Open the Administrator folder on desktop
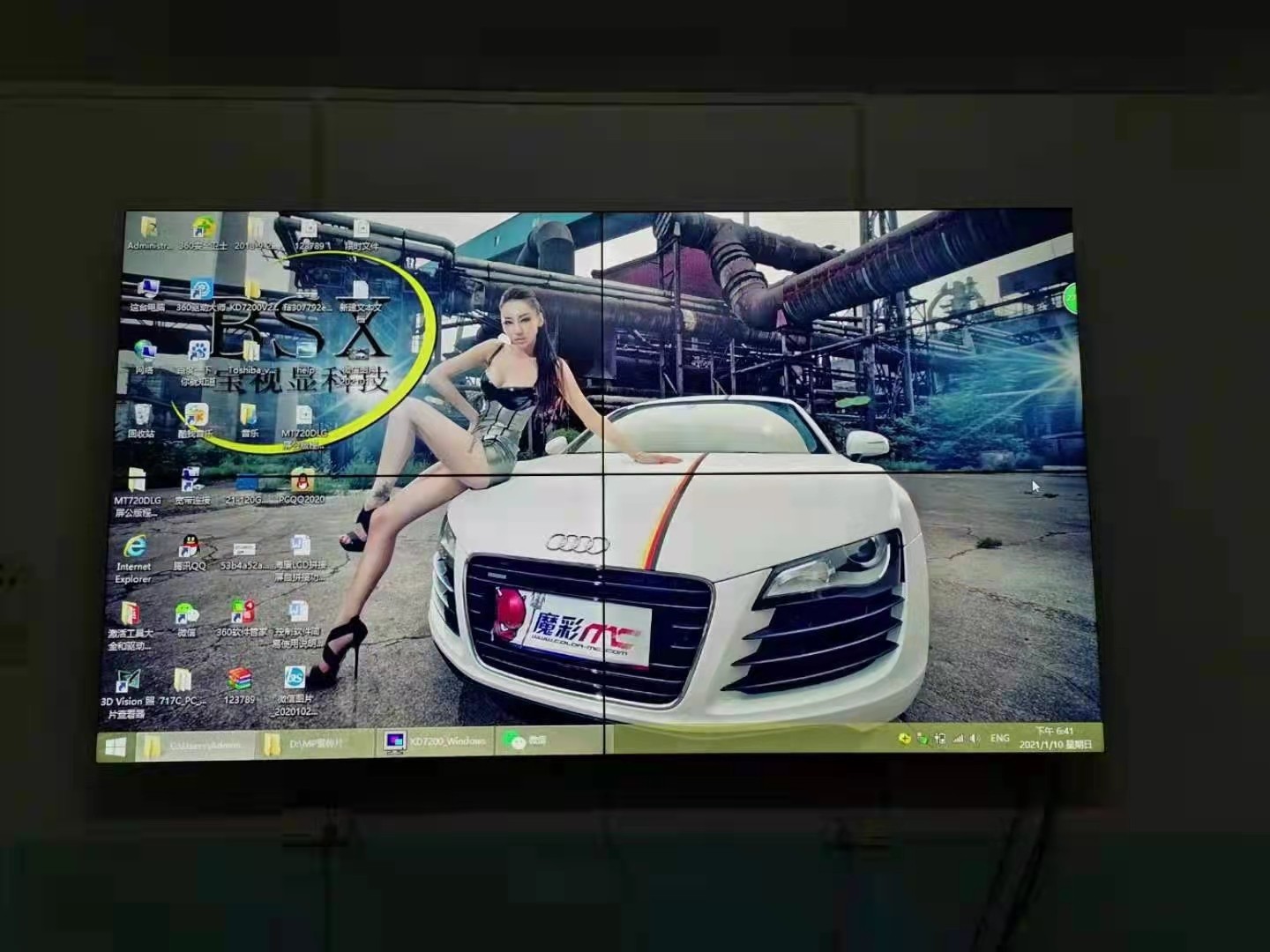This screenshot has height=952, width=1270. coord(148,228)
